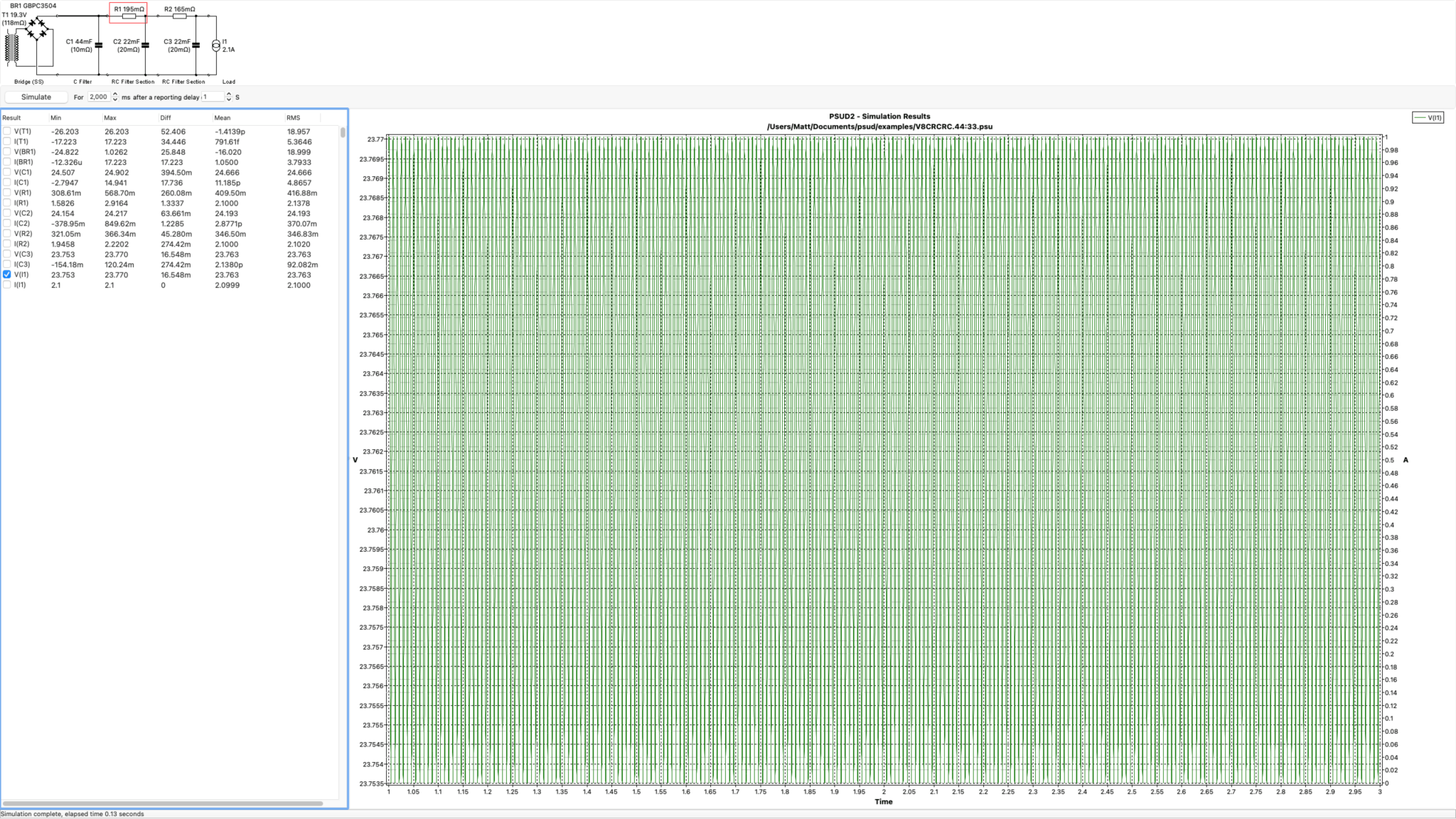This screenshot has height=819, width=1456.
Task: Enable the I(T1) trace checkbox
Action: point(7,141)
